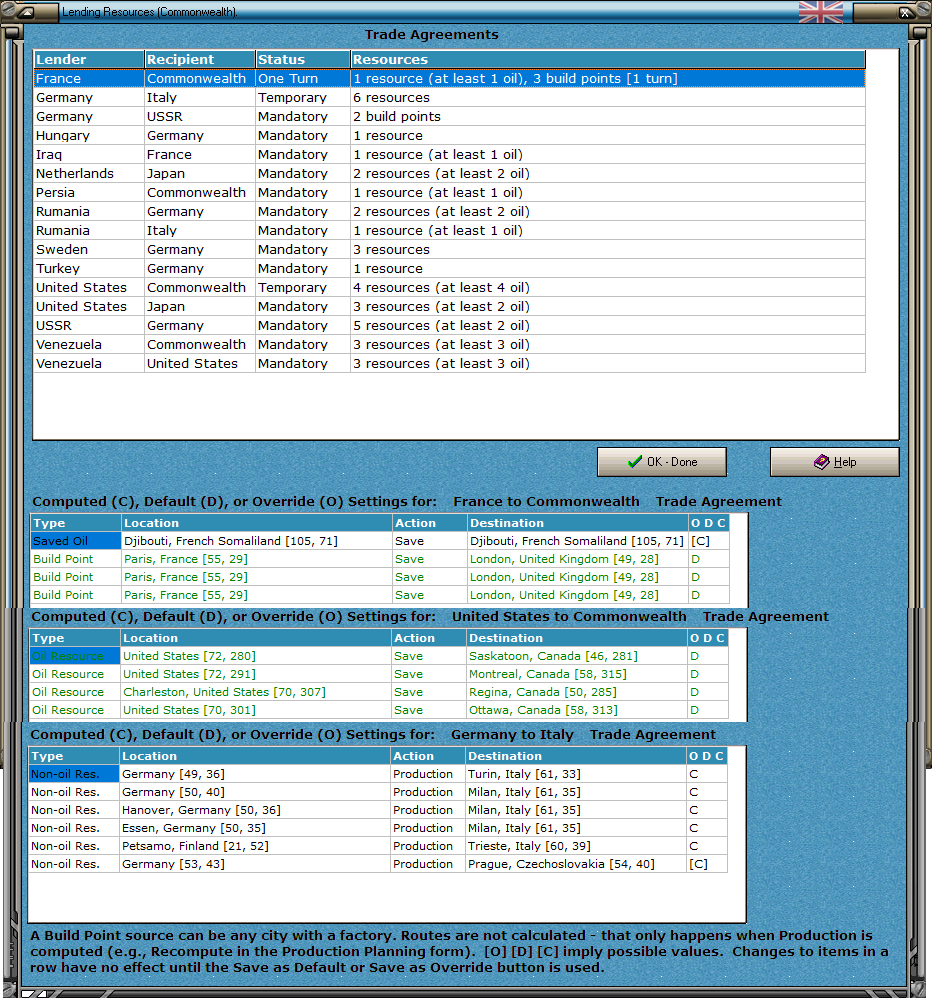Click the Recipient column header
The image size is (932, 998).
[x=200, y=59]
